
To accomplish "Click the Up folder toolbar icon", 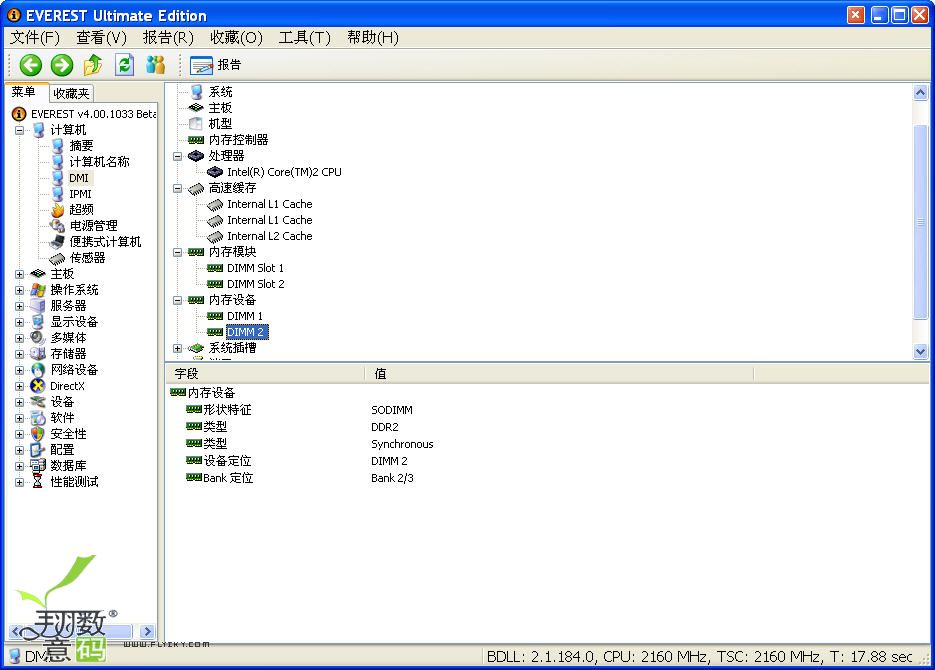I will 93,65.
